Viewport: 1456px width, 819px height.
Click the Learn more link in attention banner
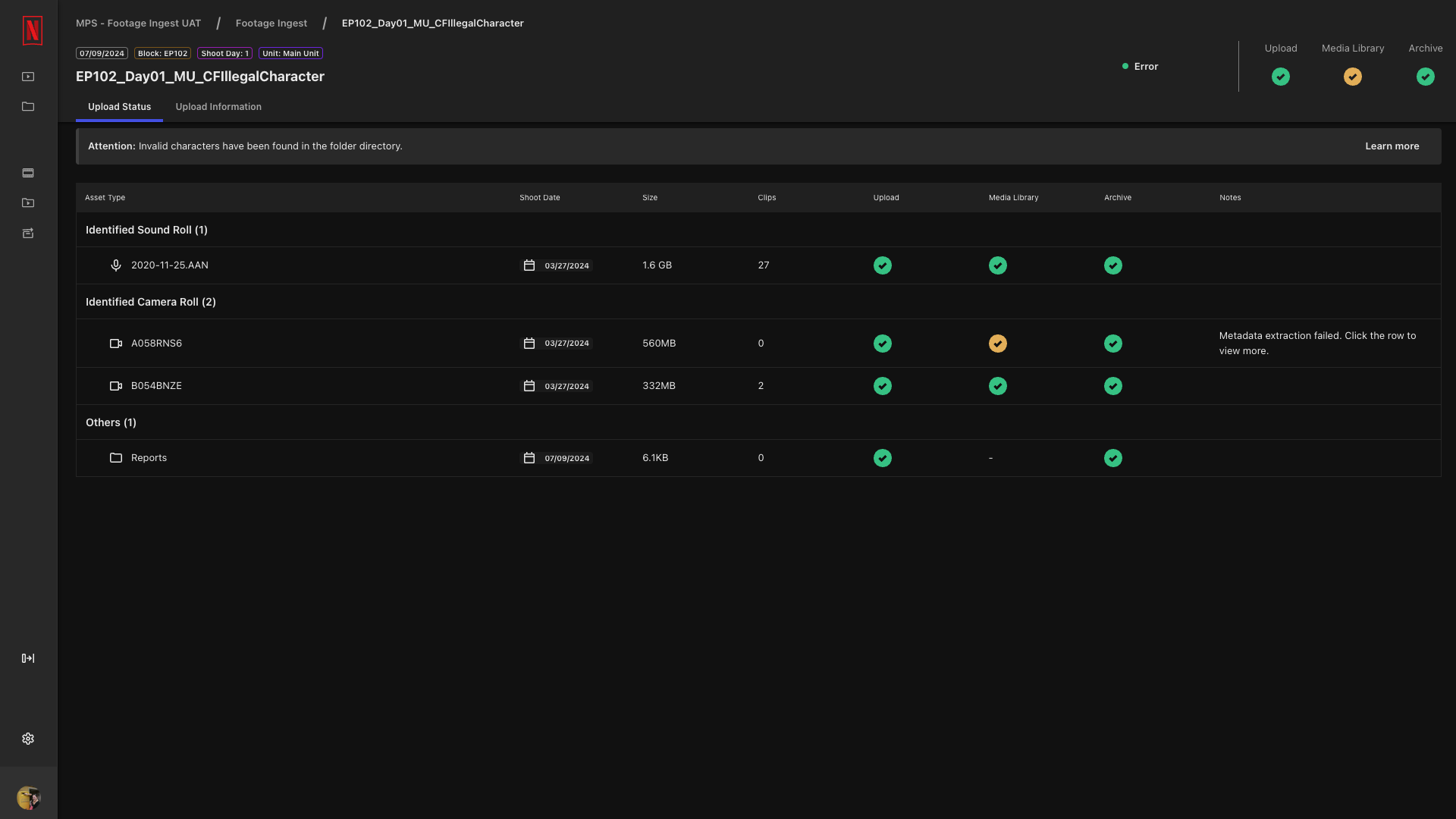click(x=1392, y=146)
